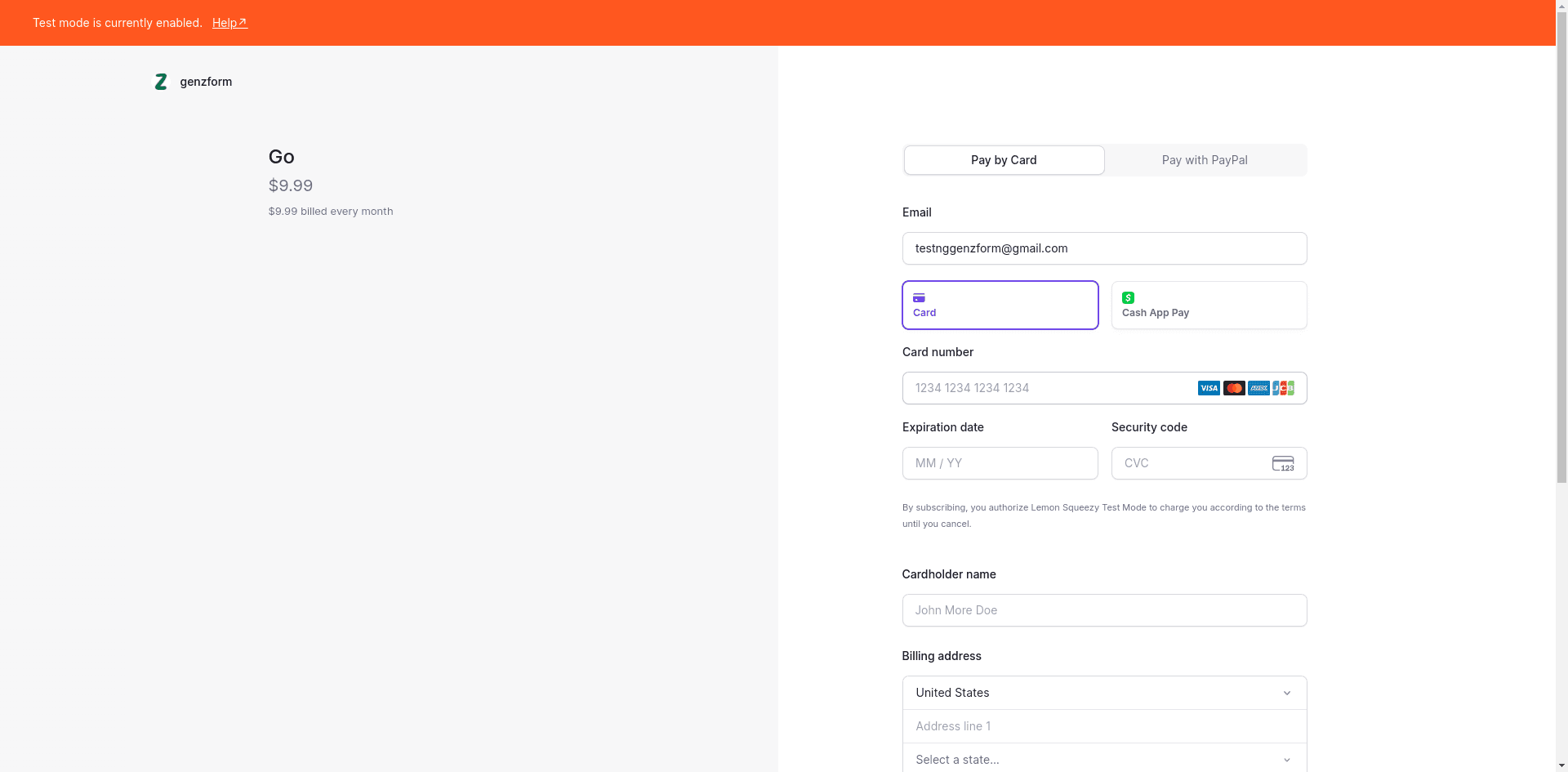This screenshot has height=772, width=1568.
Task: Click the genzform store name
Action: [x=206, y=82]
